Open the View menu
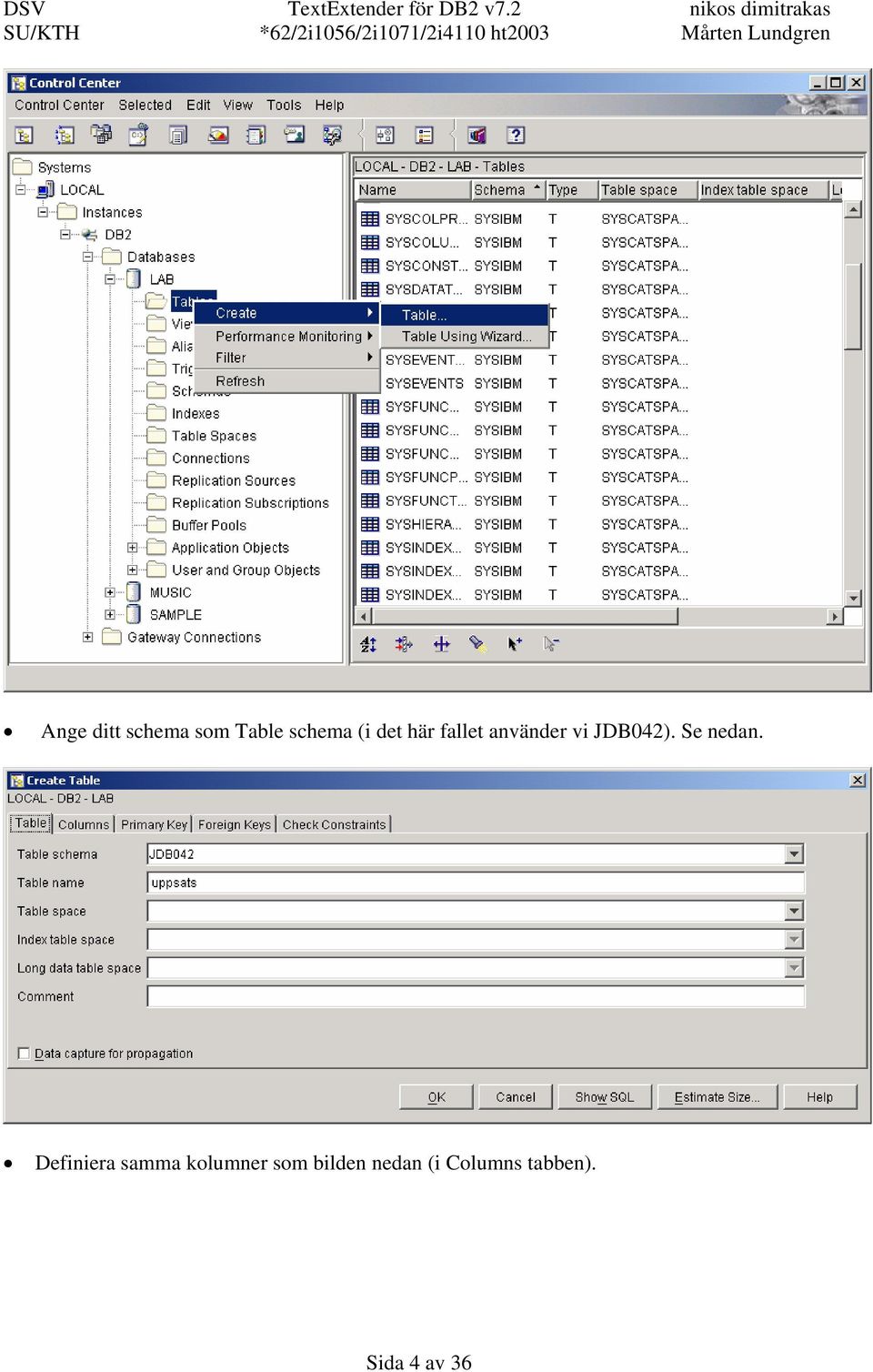873x1372 pixels. click(238, 106)
